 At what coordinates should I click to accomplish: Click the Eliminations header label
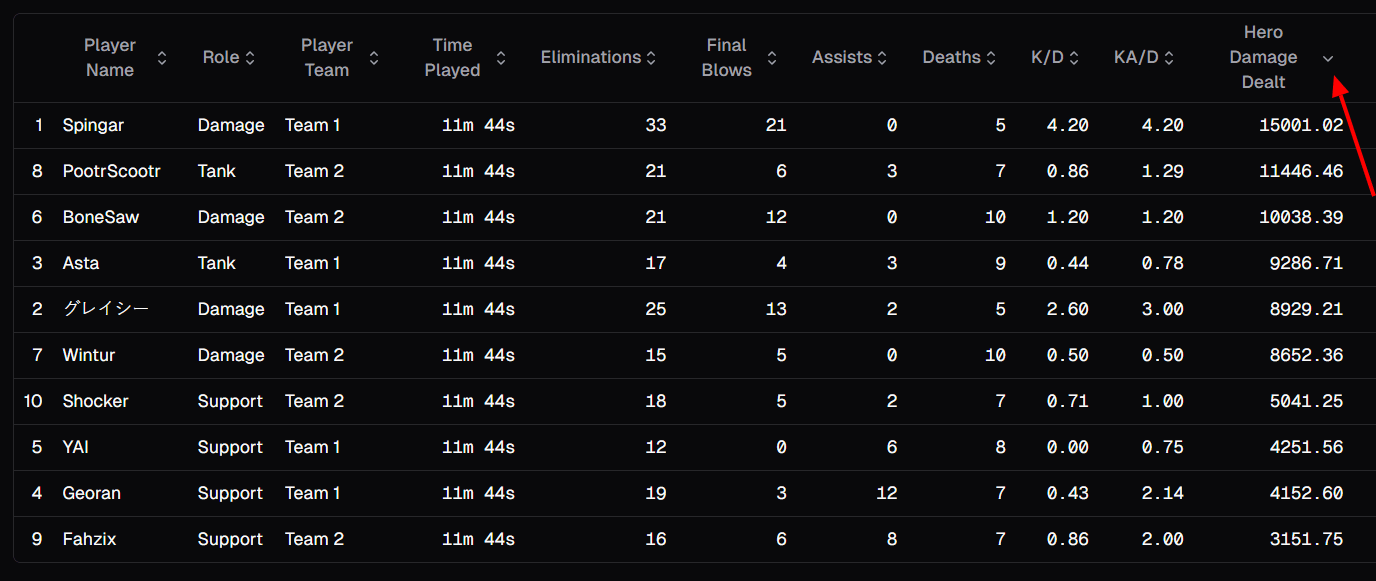(x=591, y=57)
